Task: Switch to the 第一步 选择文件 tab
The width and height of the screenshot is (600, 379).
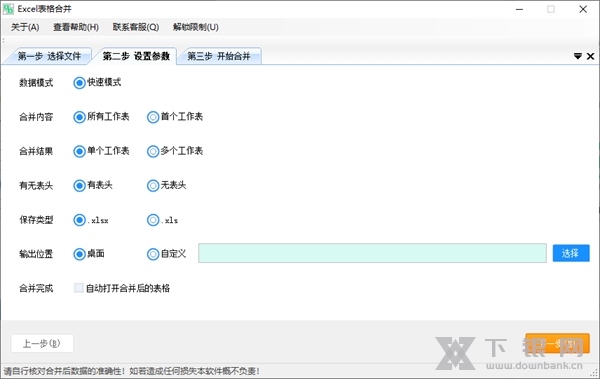Action: click(x=49, y=56)
